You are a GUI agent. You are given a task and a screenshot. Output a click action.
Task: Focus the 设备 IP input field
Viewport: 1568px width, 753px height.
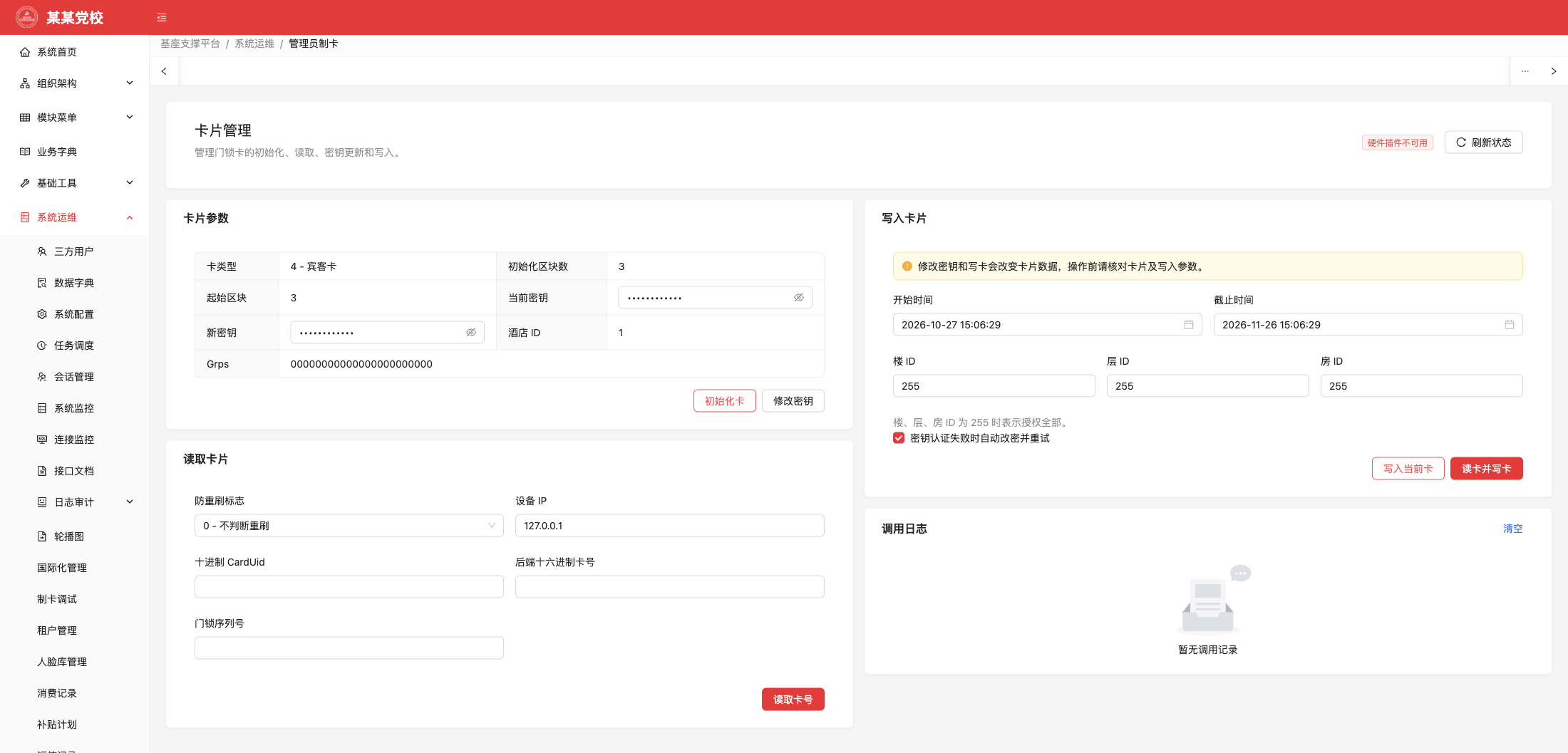pyautogui.click(x=670, y=526)
